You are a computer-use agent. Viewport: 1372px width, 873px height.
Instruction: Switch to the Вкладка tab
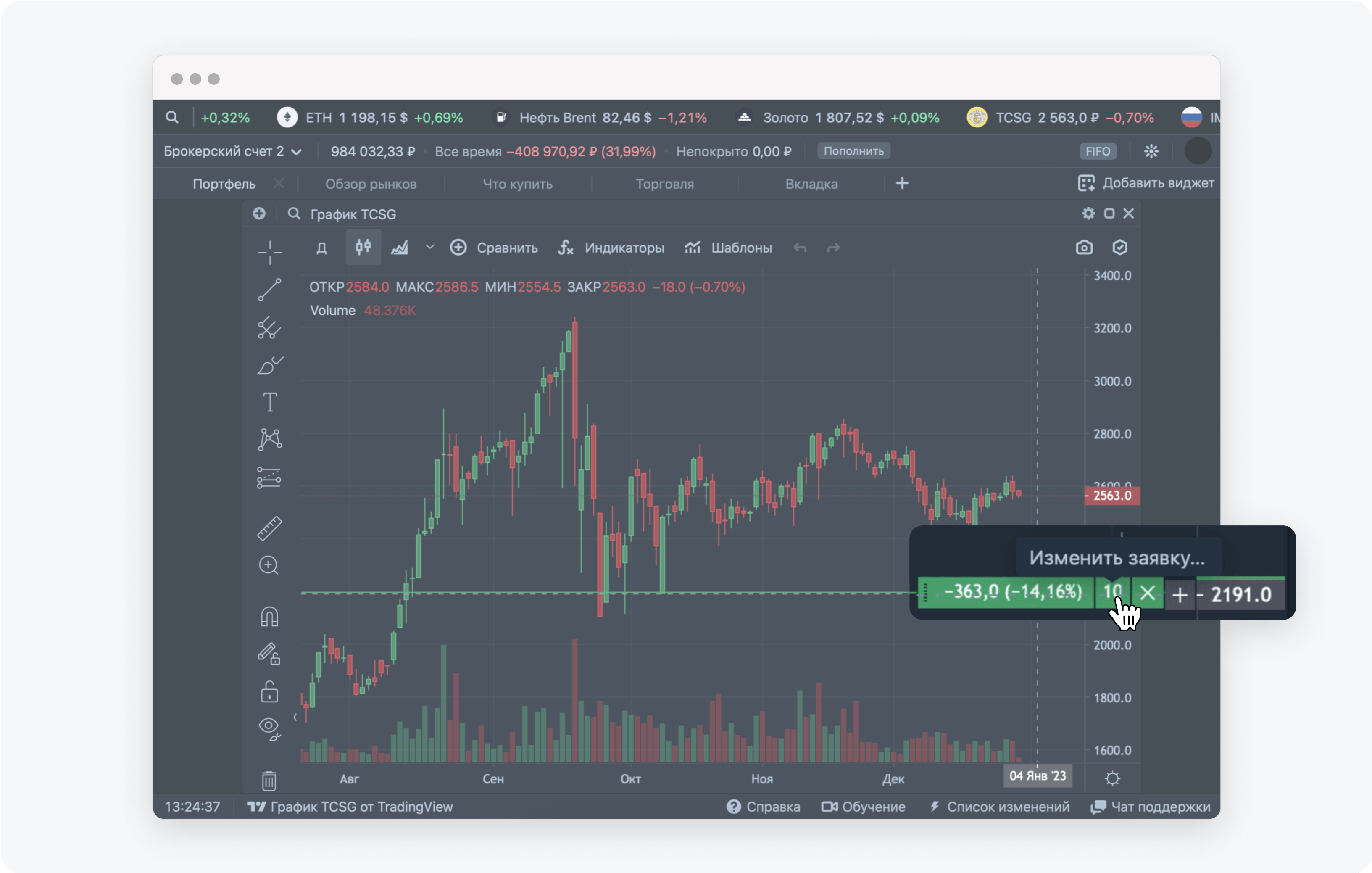811,184
